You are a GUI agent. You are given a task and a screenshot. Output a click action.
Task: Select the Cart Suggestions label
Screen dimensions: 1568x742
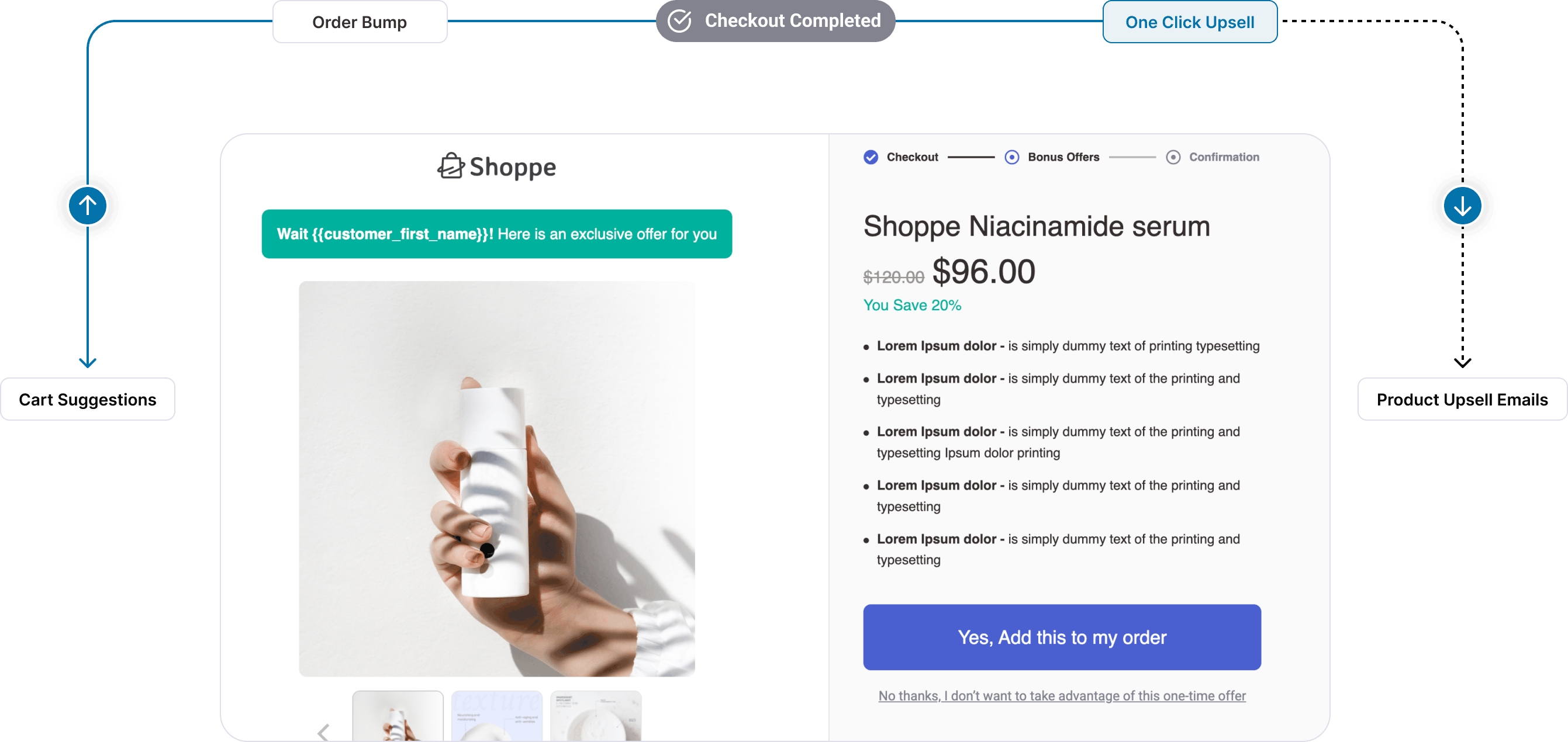88,399
